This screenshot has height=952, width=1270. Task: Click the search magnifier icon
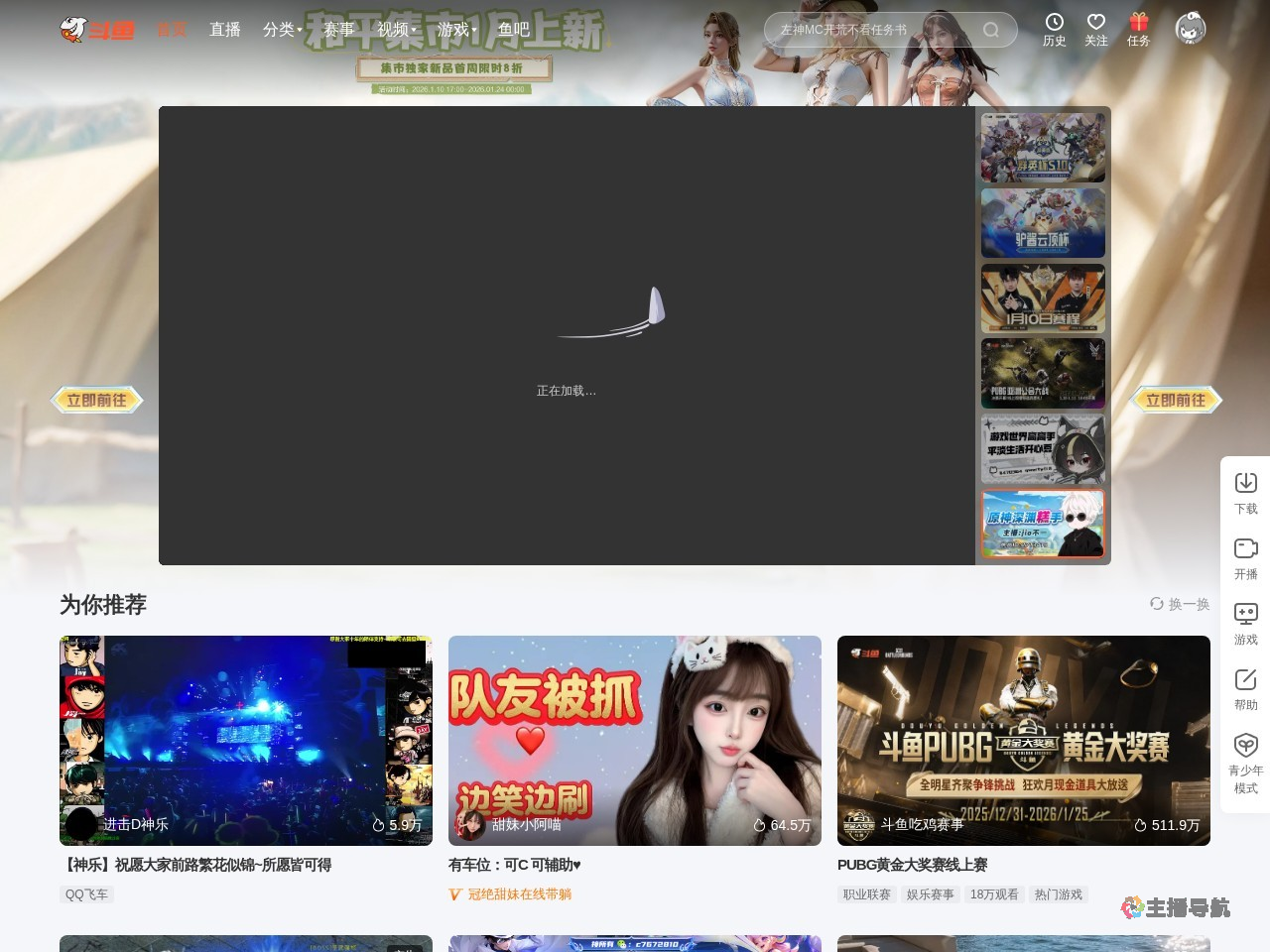(991, 30)
